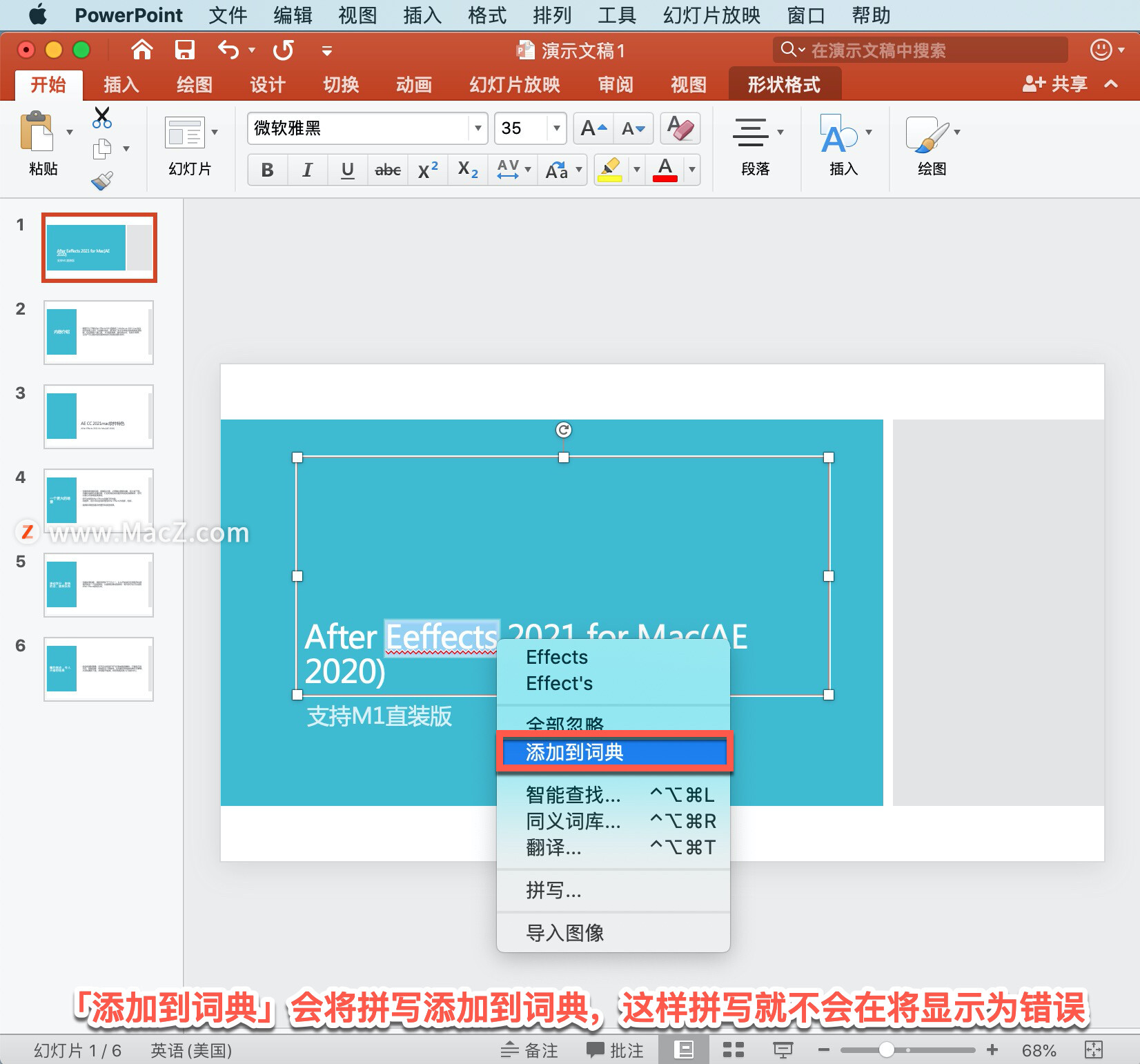
Task: Open 同义词库 from context menu
Action: 613,821
